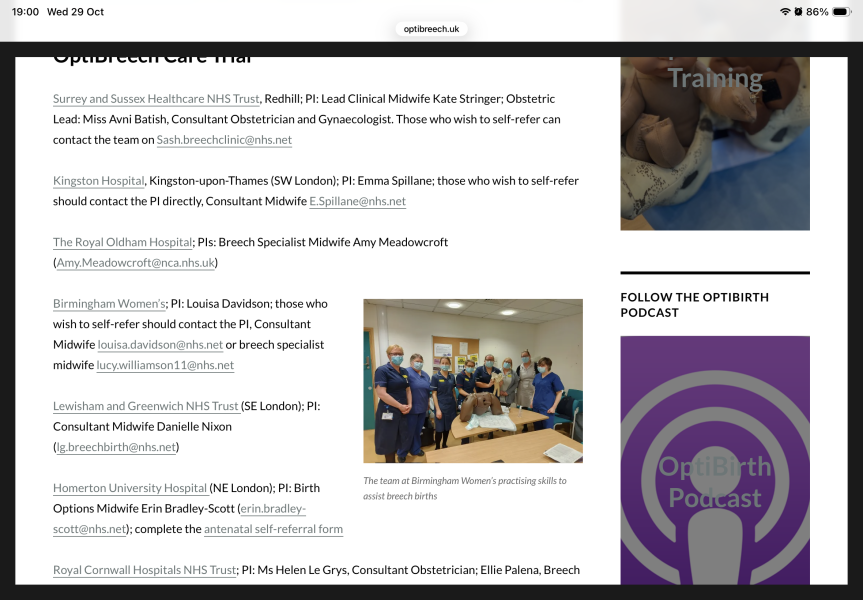This screenshot has width=863, height=600.
Task: Tap the Birmingham Women's team photo
Action: pos(473,381)
